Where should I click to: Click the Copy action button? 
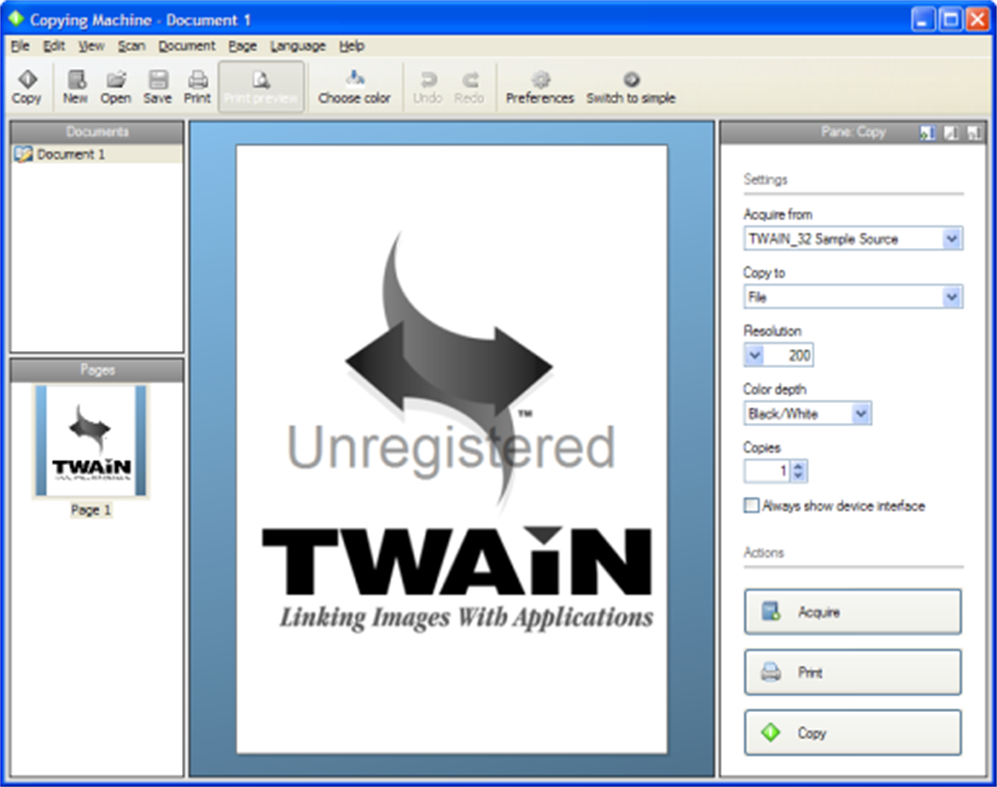point(853,732)
